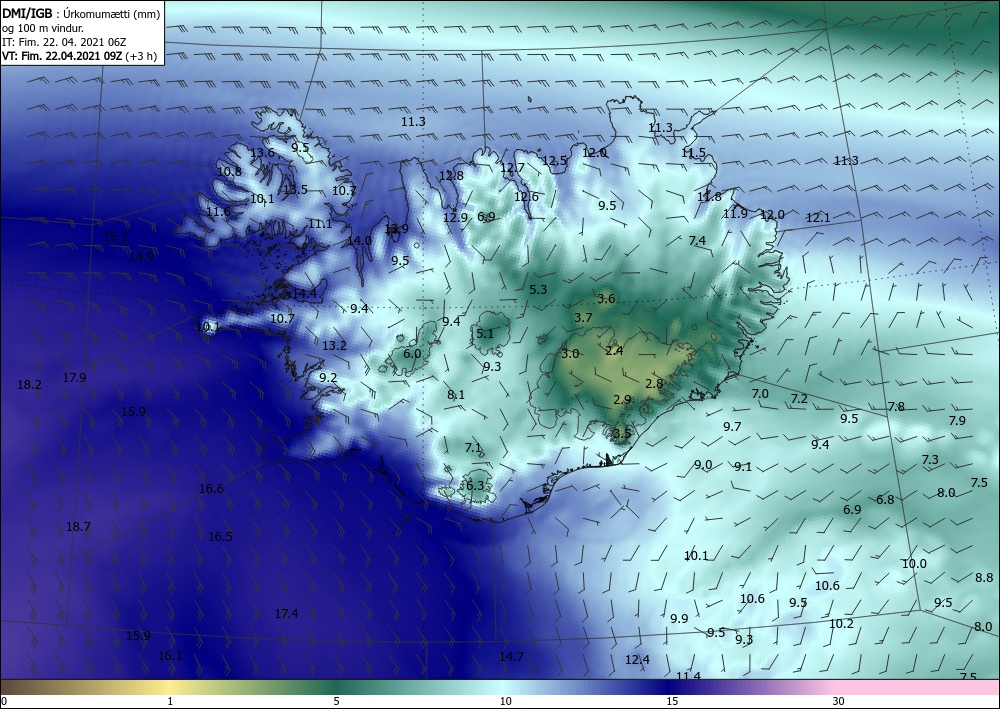Click the map value '2.9'

pos(622,400)
